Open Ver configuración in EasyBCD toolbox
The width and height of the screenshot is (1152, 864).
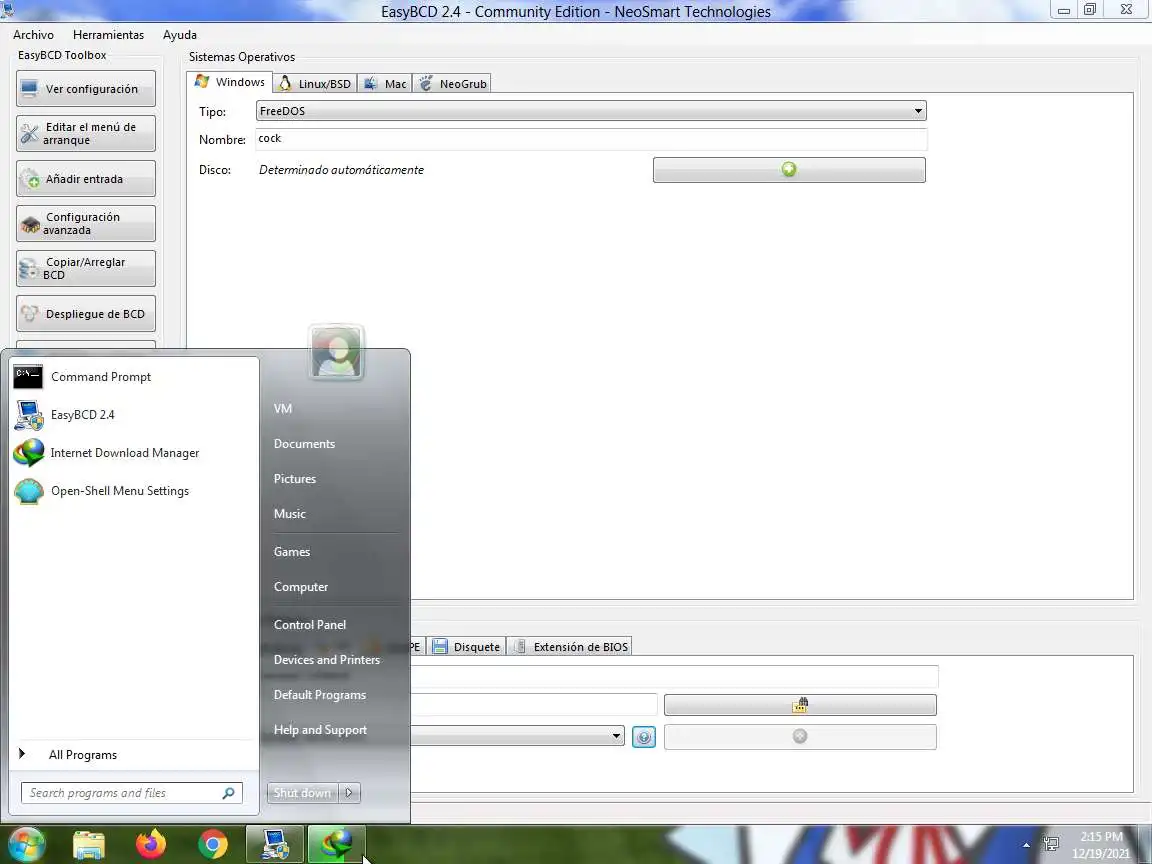click(86, 89)
